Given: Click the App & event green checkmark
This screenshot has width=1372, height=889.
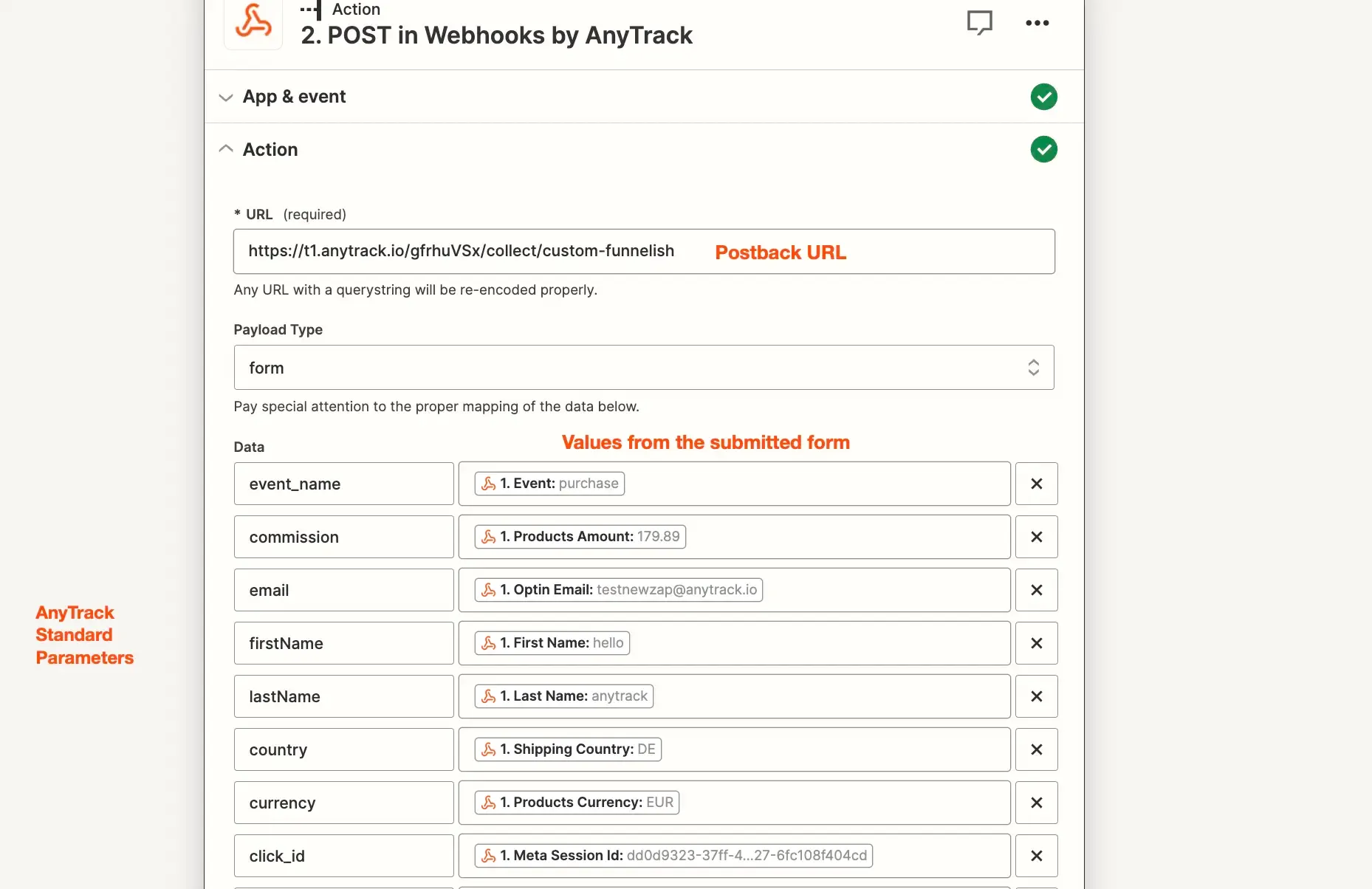Looking at the screenshot, I should coord(1043,97).
